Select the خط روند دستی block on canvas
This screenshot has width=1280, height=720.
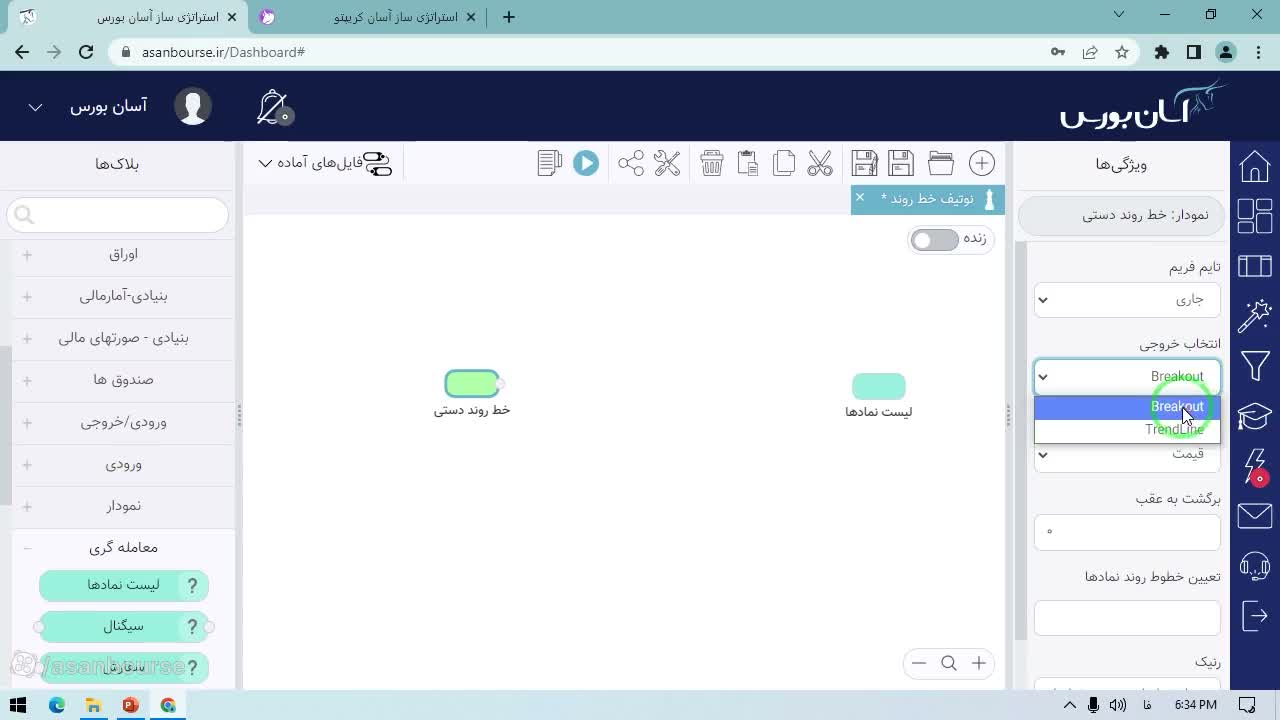click(x=472, y=383)
